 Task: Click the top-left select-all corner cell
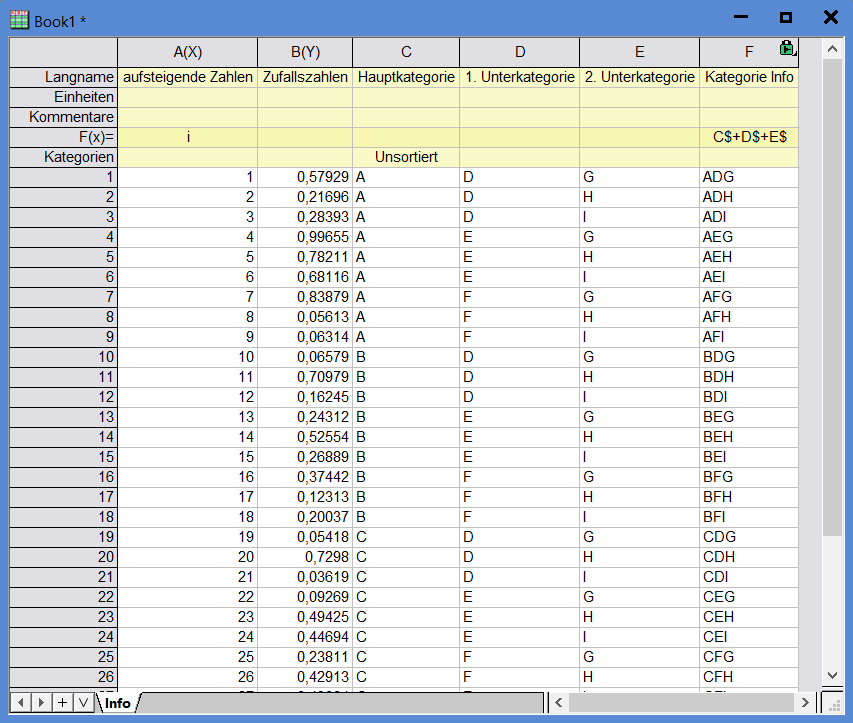(64, 52)
